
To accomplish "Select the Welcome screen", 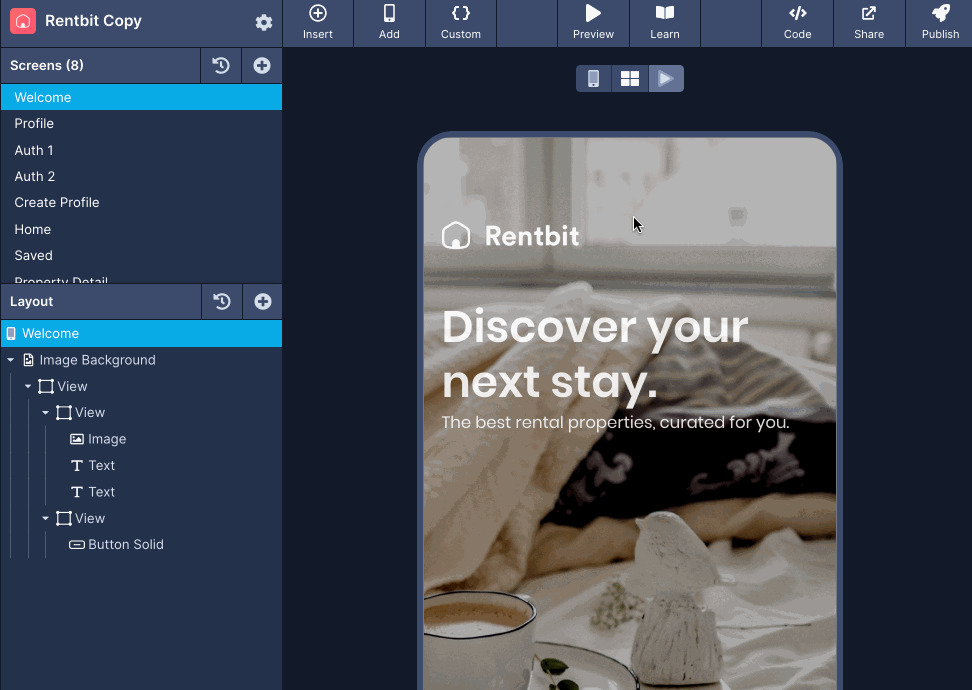I will coord(141,97).
